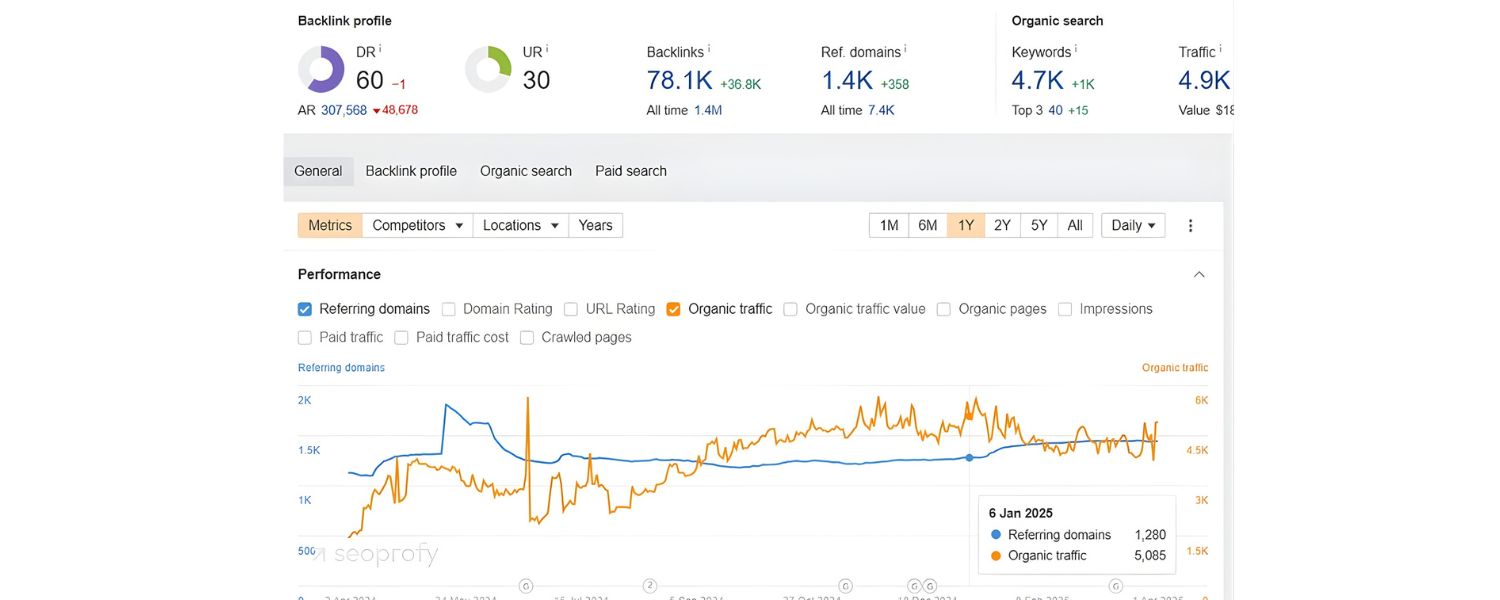Click the purple DR donut chart
The image size is (1500, 600).
click(x=321, y=70)
